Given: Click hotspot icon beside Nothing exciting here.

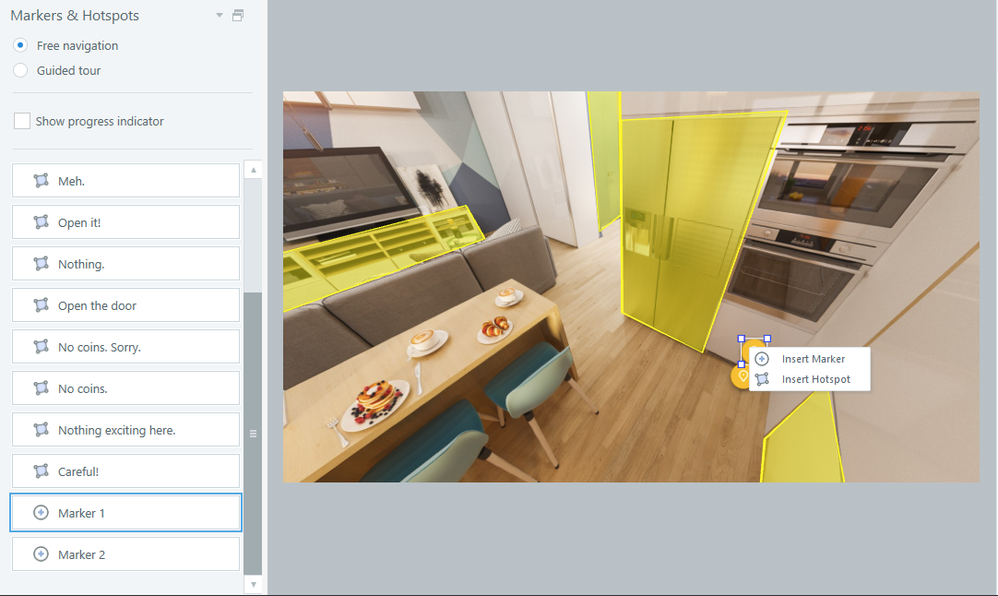Looking at the screenshot, I should tap(41, 430).
